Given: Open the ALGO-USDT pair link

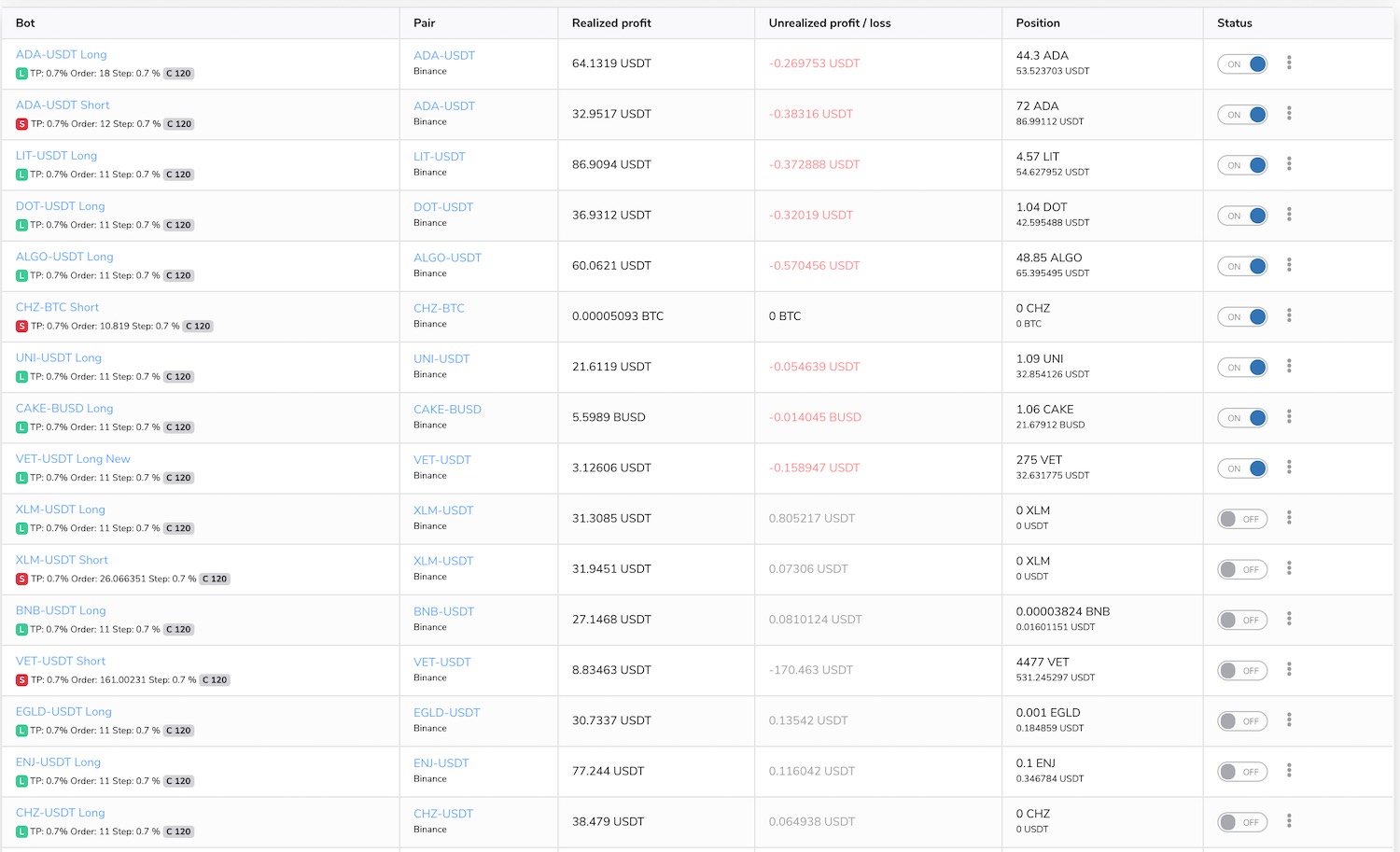Looking at the screenshot, I should pos(447,258).
